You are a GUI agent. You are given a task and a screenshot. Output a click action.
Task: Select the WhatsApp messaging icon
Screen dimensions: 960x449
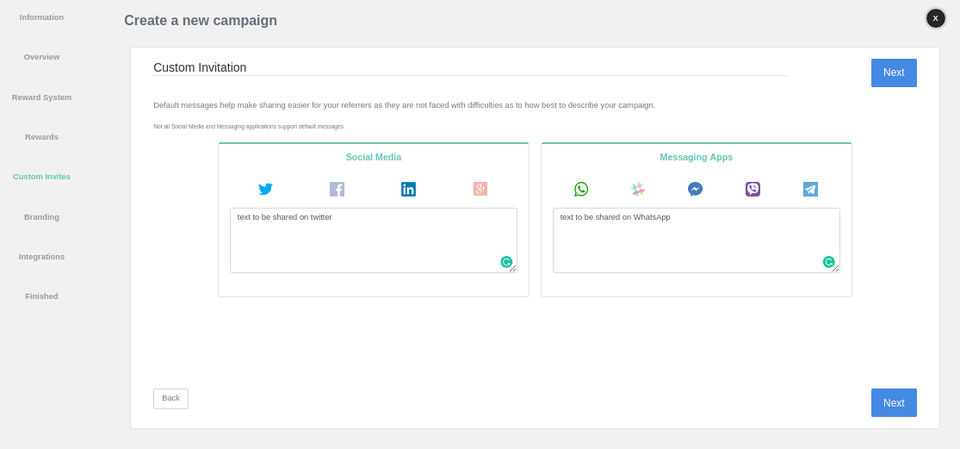(581, 189)
